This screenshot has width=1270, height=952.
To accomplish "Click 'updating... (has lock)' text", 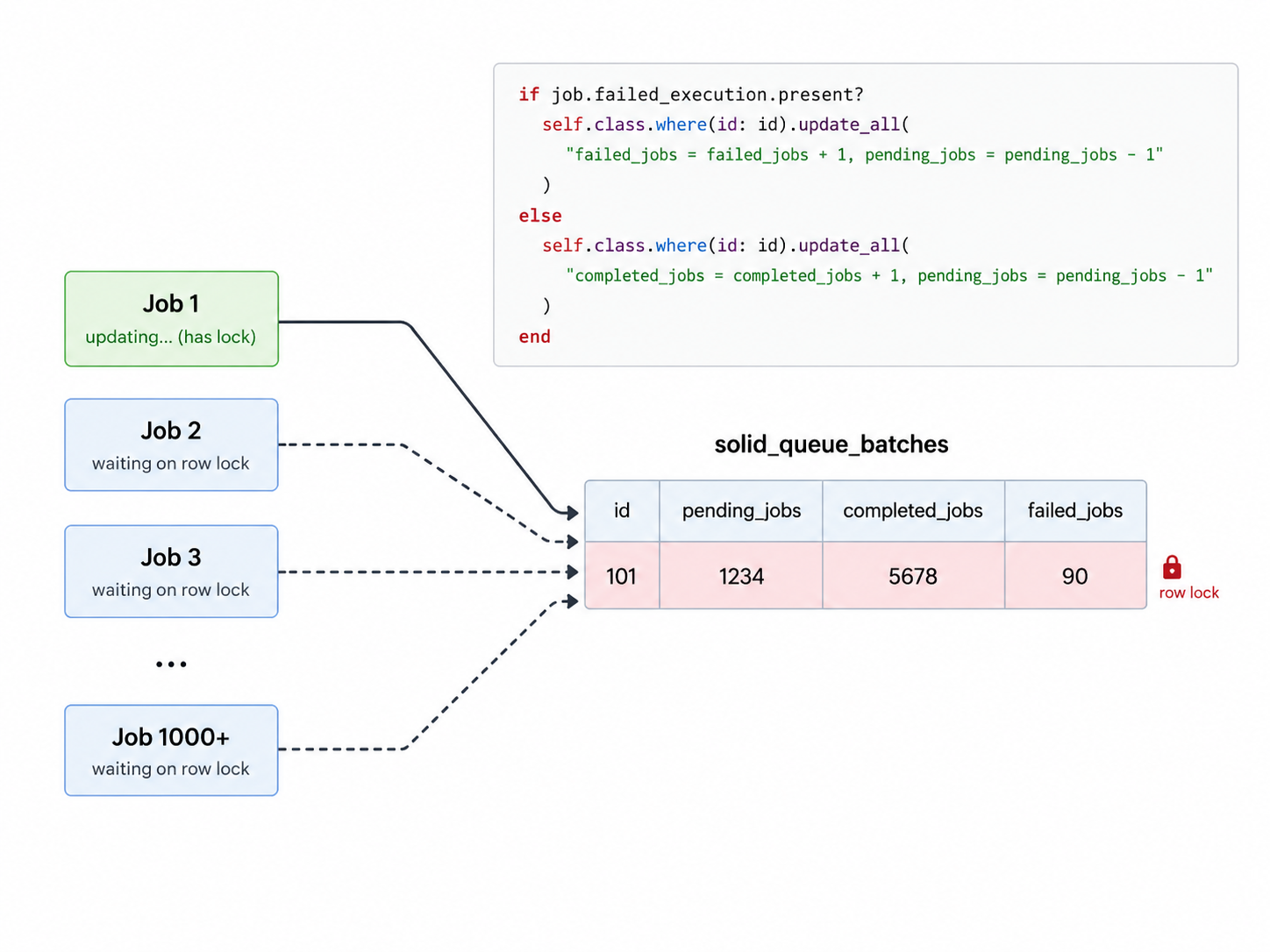I will pyautogui.click(x=171, y=337).
